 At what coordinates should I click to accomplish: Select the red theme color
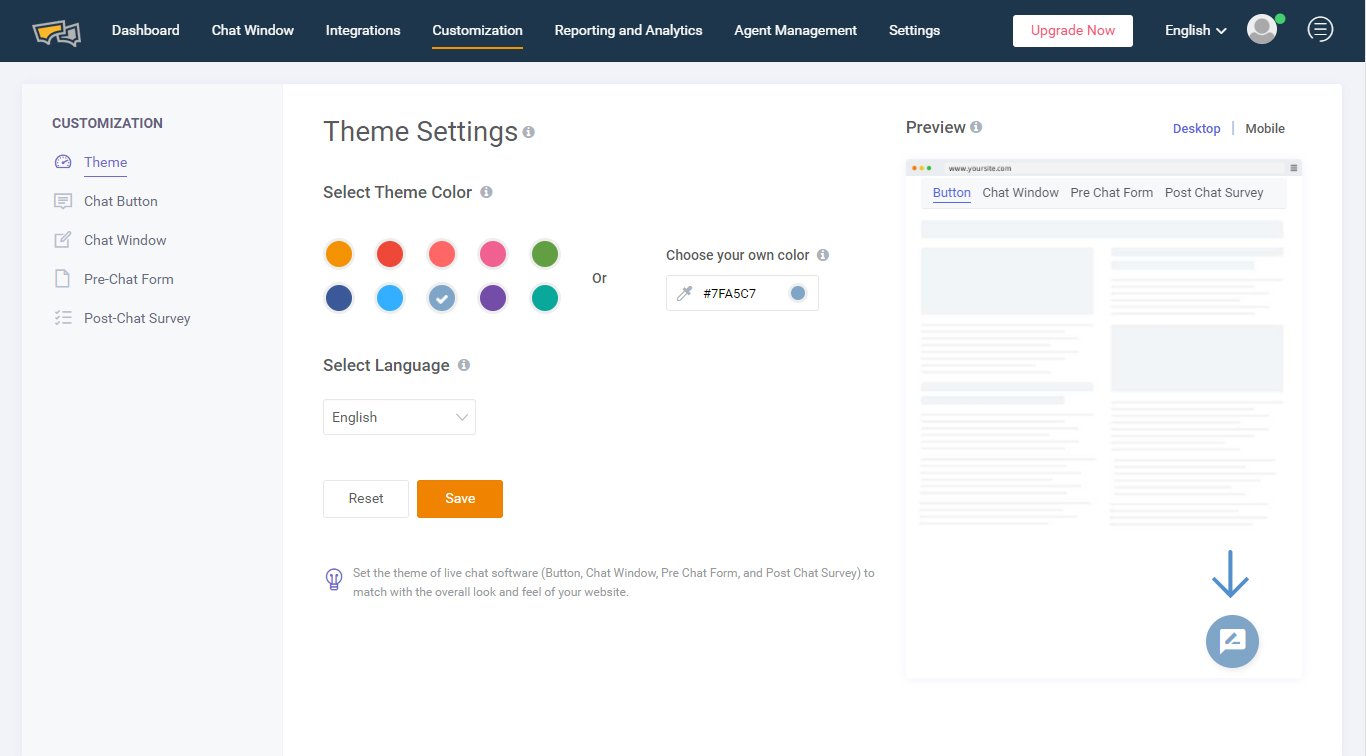tap(390, 254)
